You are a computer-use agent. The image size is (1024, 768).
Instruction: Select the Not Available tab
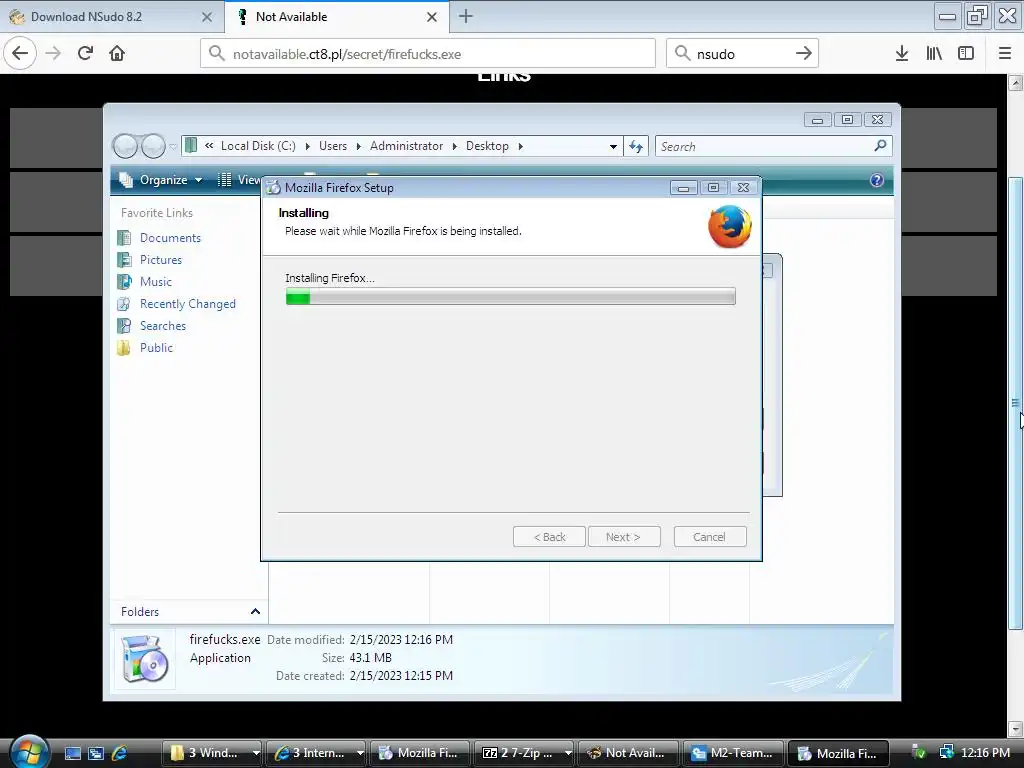[337, 17]
